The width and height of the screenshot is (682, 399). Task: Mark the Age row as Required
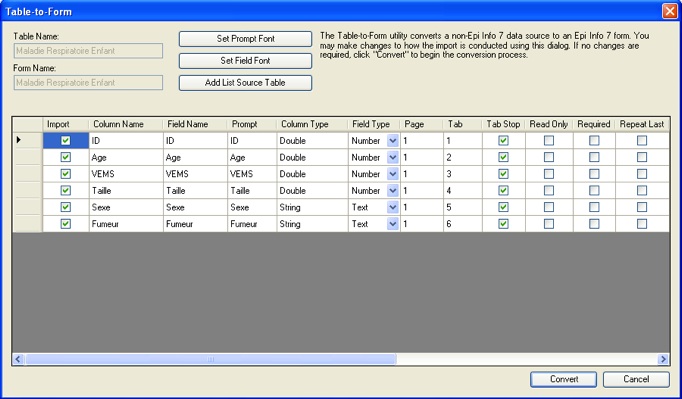coord(594,157)
